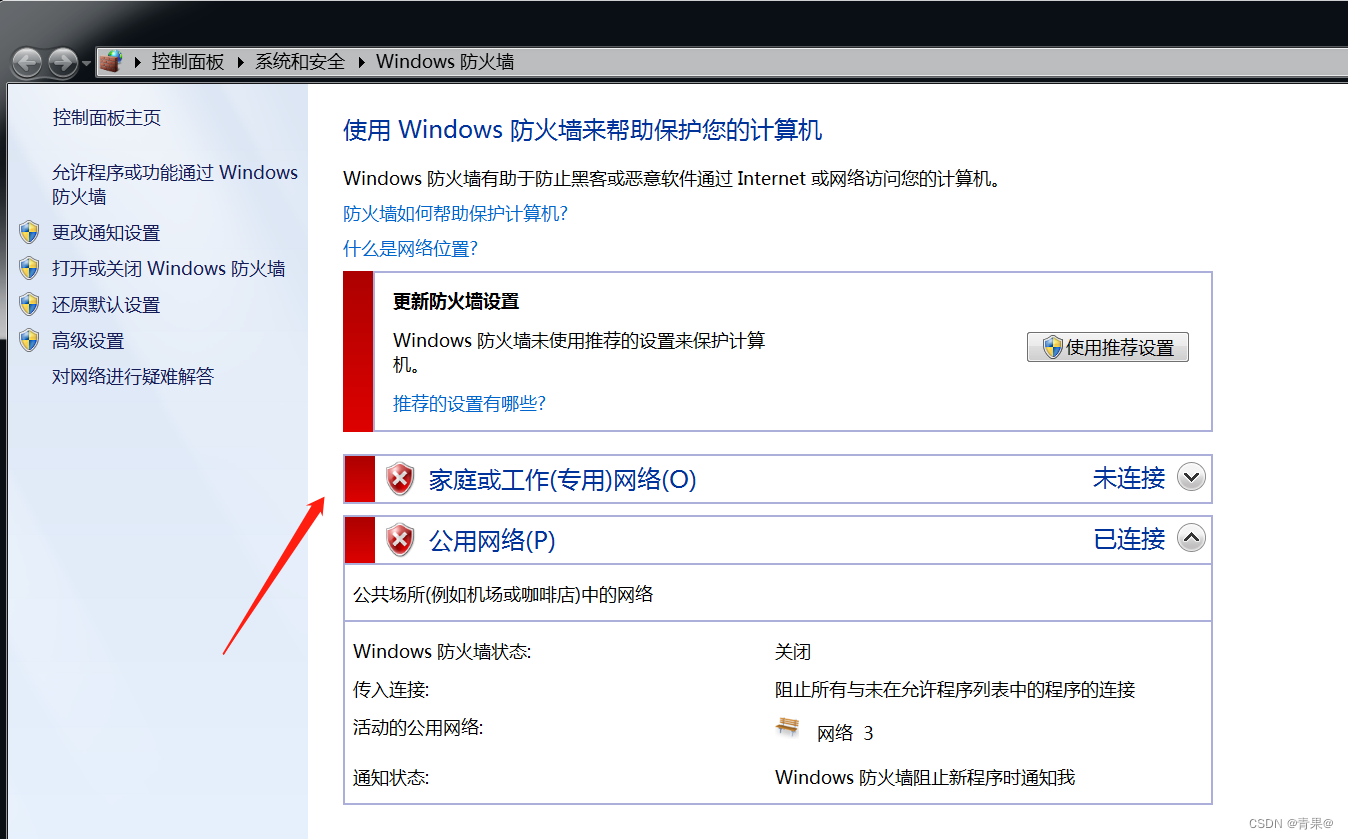
Task: Click the back navigation arrow button
Action: click(x=28, y=62)
